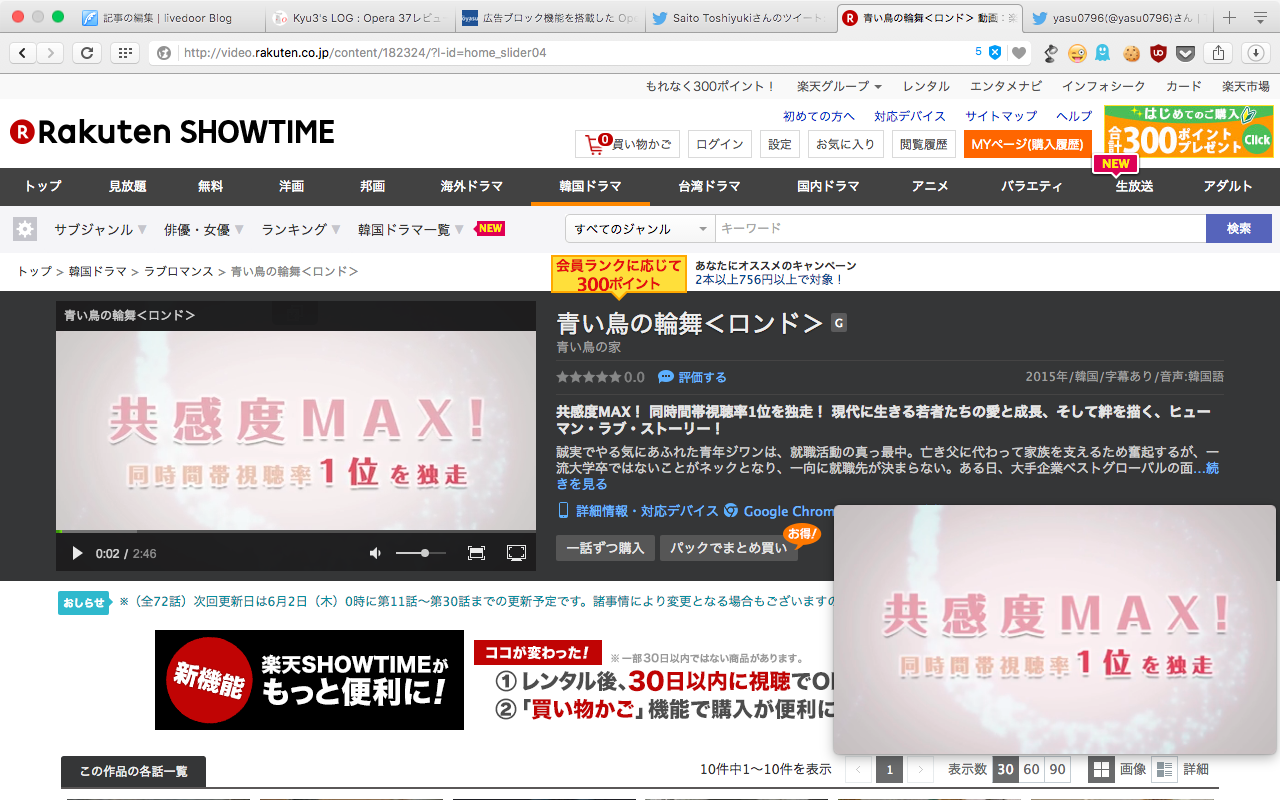This screenshot has width=1280, height=800.
Task: Open the Rakuten SHOWTIME logo home
Action: click(172, 131)
